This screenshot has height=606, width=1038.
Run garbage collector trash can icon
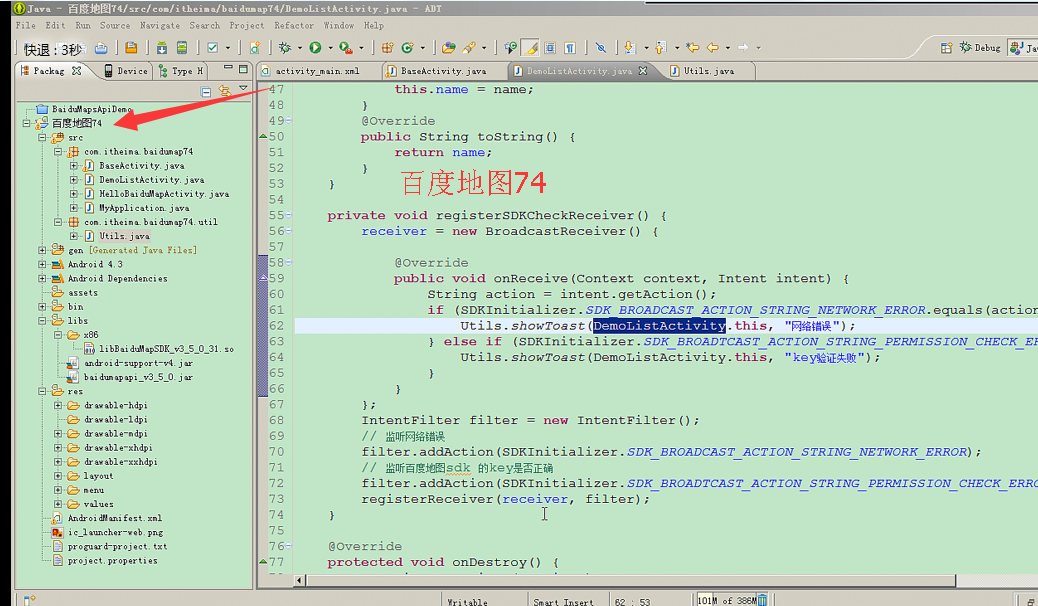763,600
